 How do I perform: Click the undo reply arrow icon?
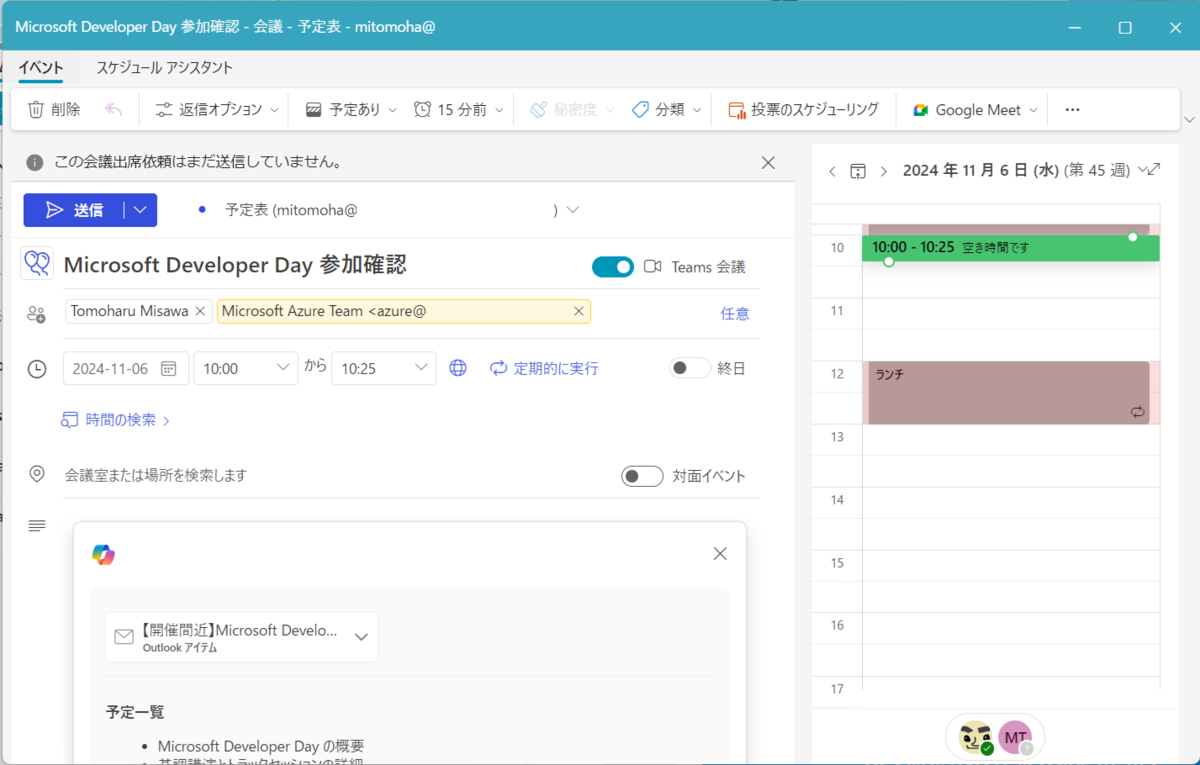pos(114,110)
